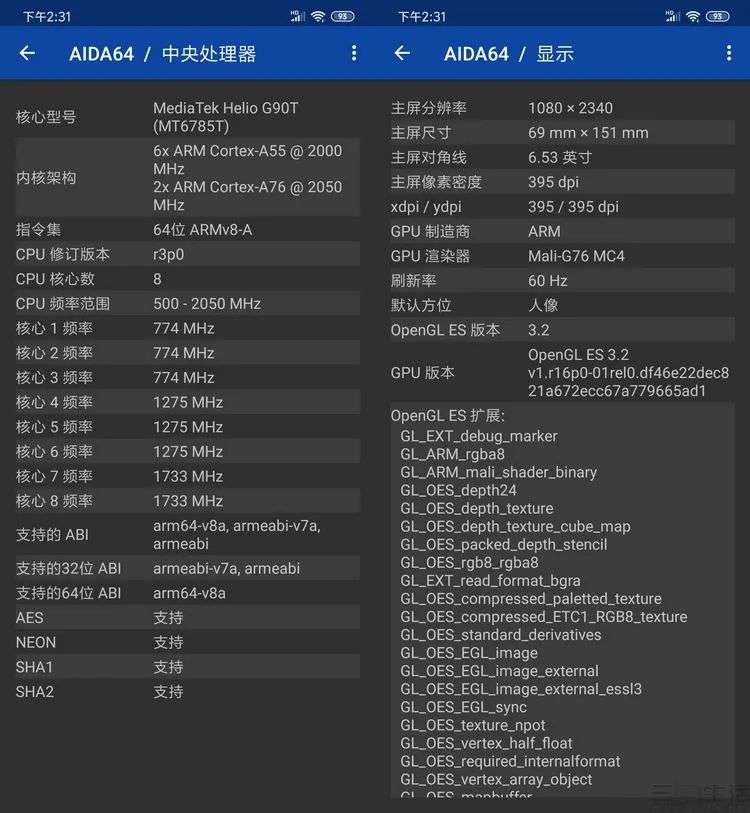Tap the AIDA64 / 中央处理器 title
Screen dimensions: 750x813
[x=162, y=54]
